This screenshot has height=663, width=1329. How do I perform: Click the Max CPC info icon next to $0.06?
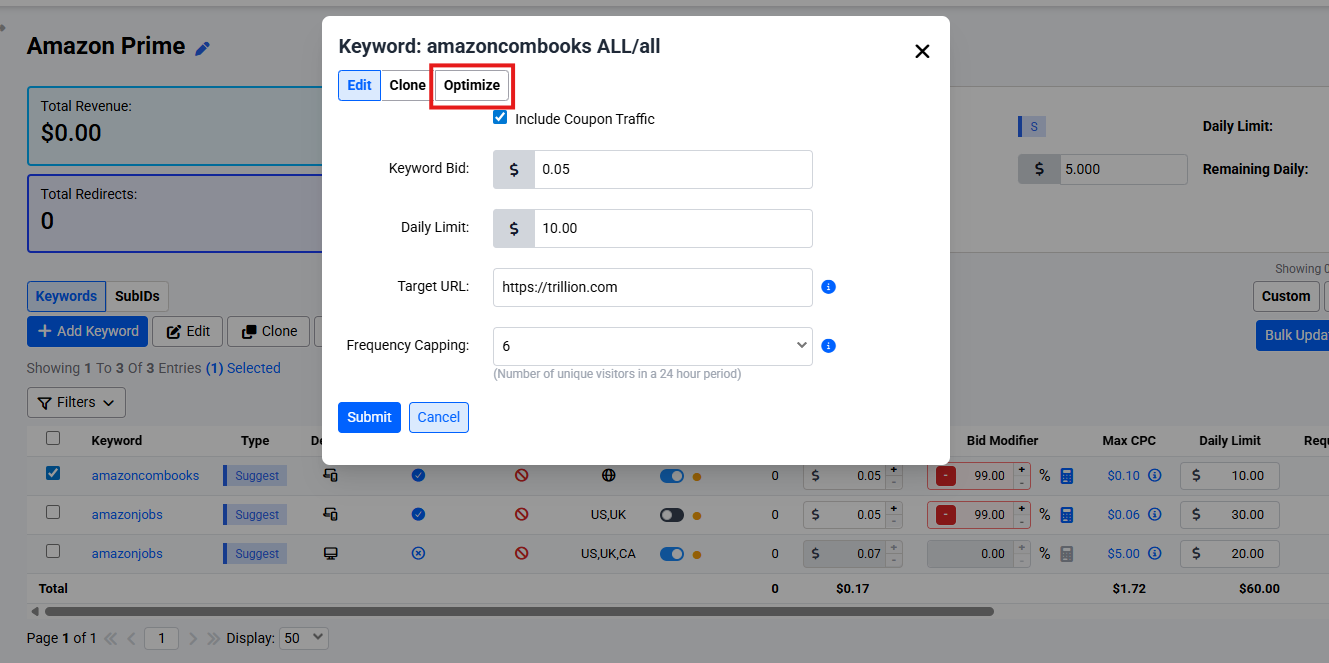pyautogui.click(x=1155, y=515)
